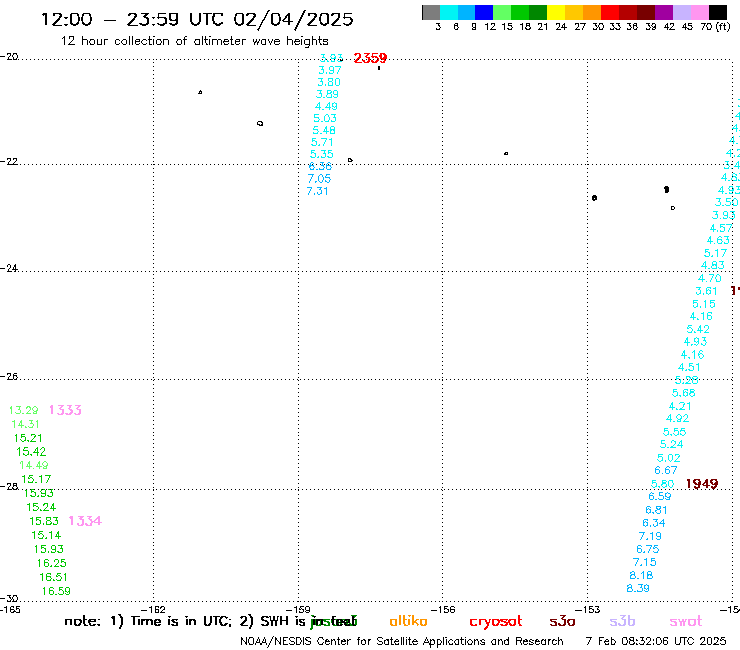Click the orange 30 ft legend swatch
The height and width of the screenshot is (650, 740).
[592, 12]
